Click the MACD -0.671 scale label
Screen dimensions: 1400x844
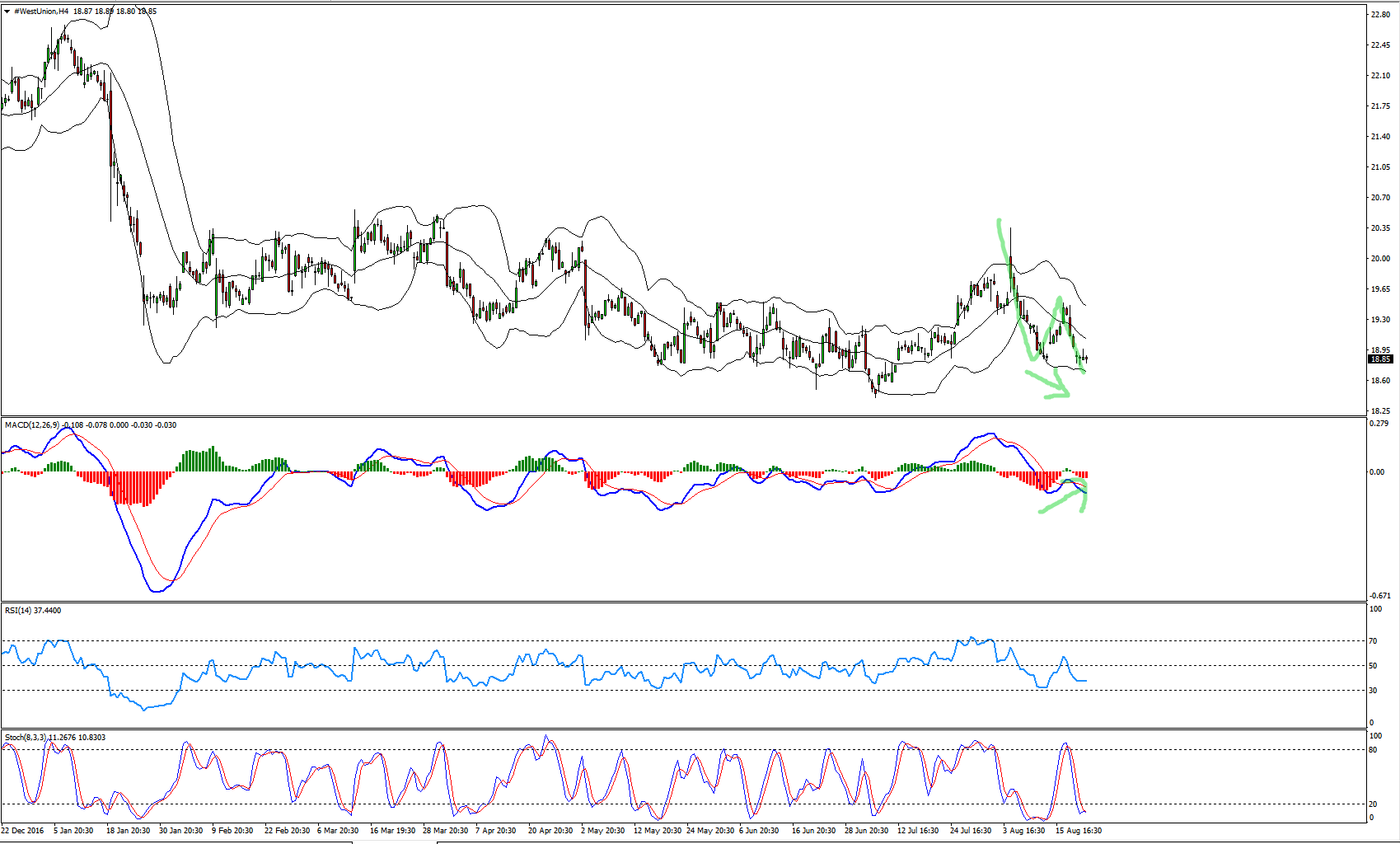point(1379,596)
